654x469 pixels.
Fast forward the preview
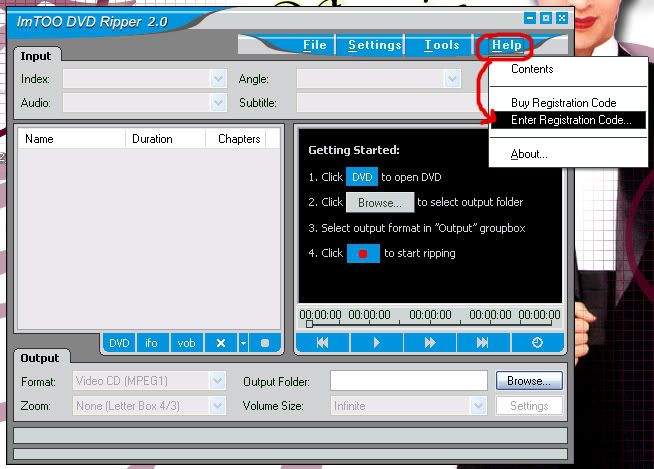pos(430,343)
